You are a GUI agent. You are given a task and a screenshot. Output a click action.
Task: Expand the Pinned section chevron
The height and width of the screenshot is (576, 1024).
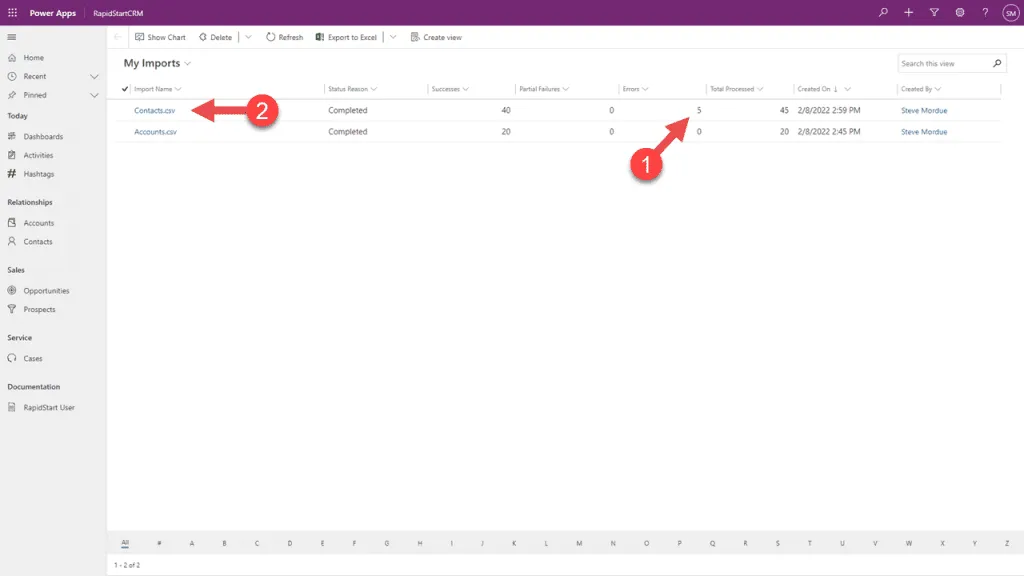pyautogui.click(x=95, y=95)
